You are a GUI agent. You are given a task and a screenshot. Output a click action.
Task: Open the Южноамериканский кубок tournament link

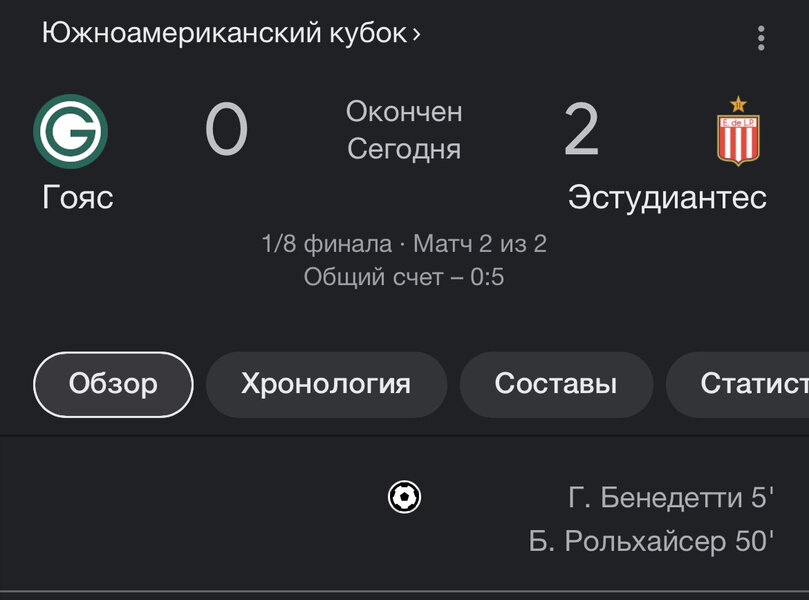(223, 33)
